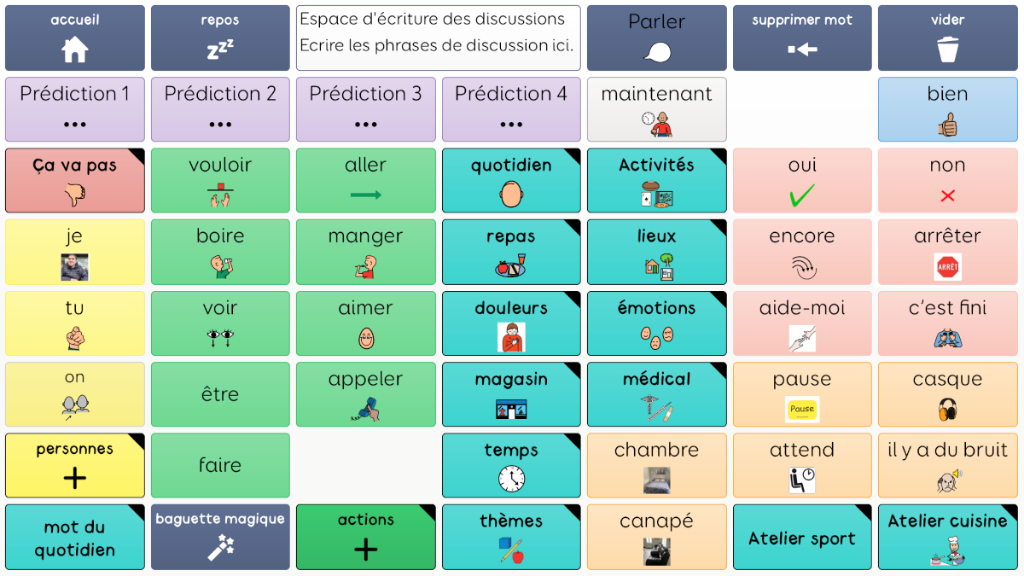Delete last word with supprimer mot
This screenshot has width=1024, height=576.
tap(802, 38)
